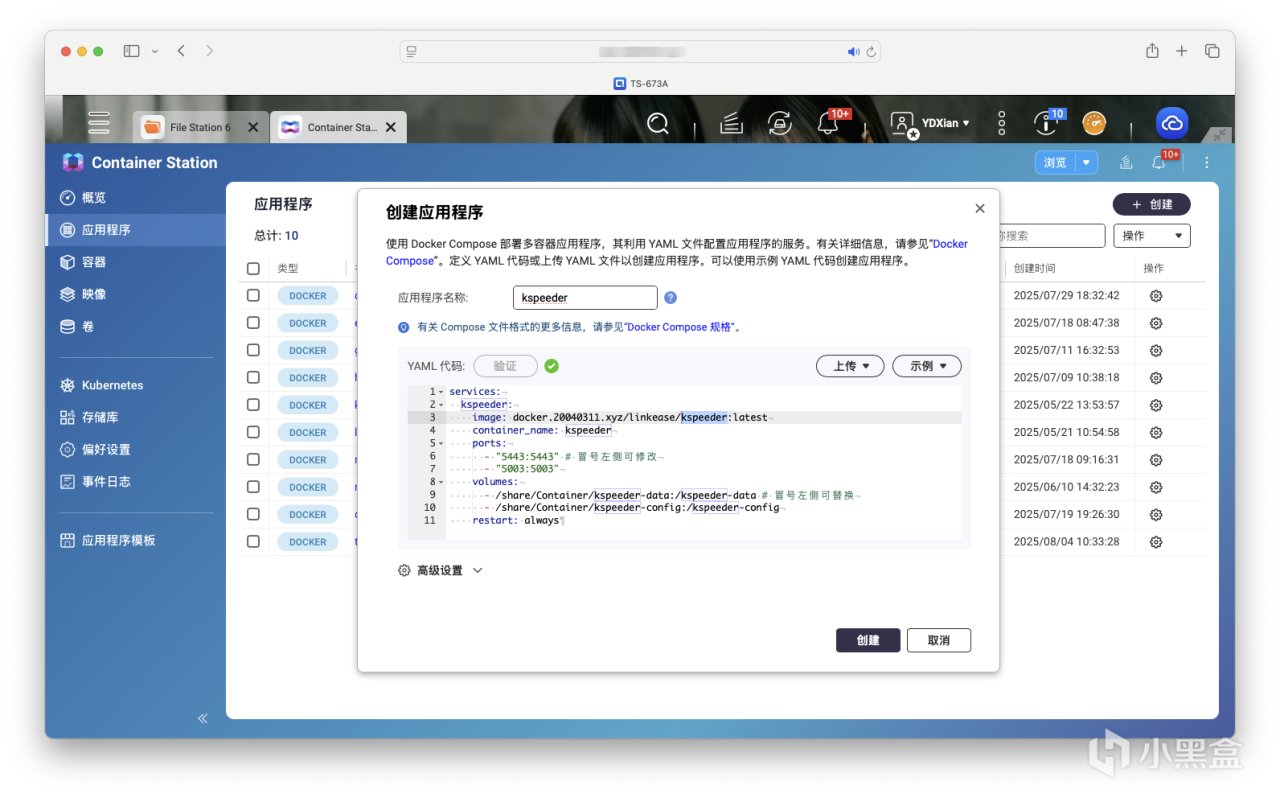Image resolution: width=1280 pixels, height=798 pixels.
Task: Open the gear for the row 2025/07/18 08:47:38
Action: pyautogui.click(x=1156, y=323)
